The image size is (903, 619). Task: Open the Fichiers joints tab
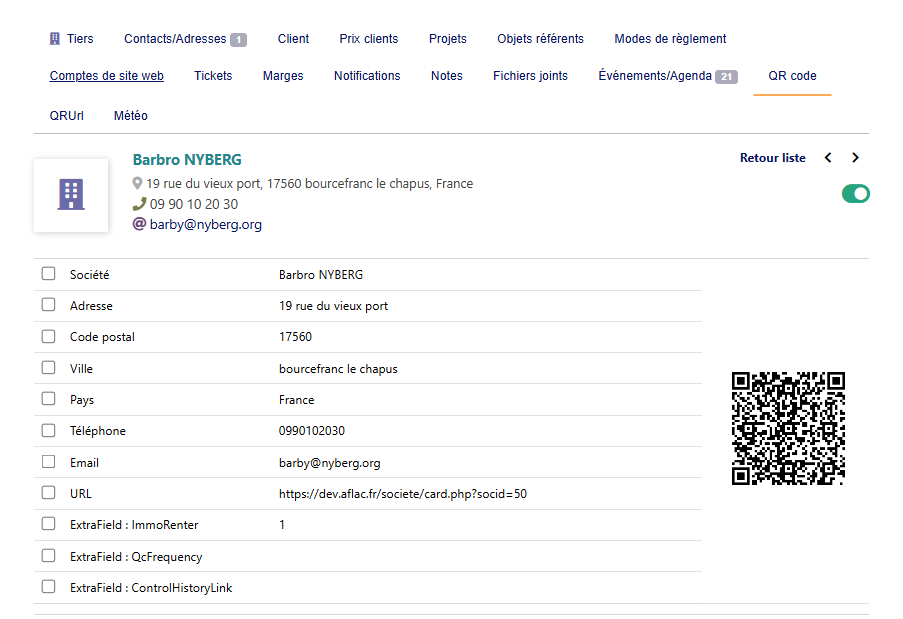[530, 76]
